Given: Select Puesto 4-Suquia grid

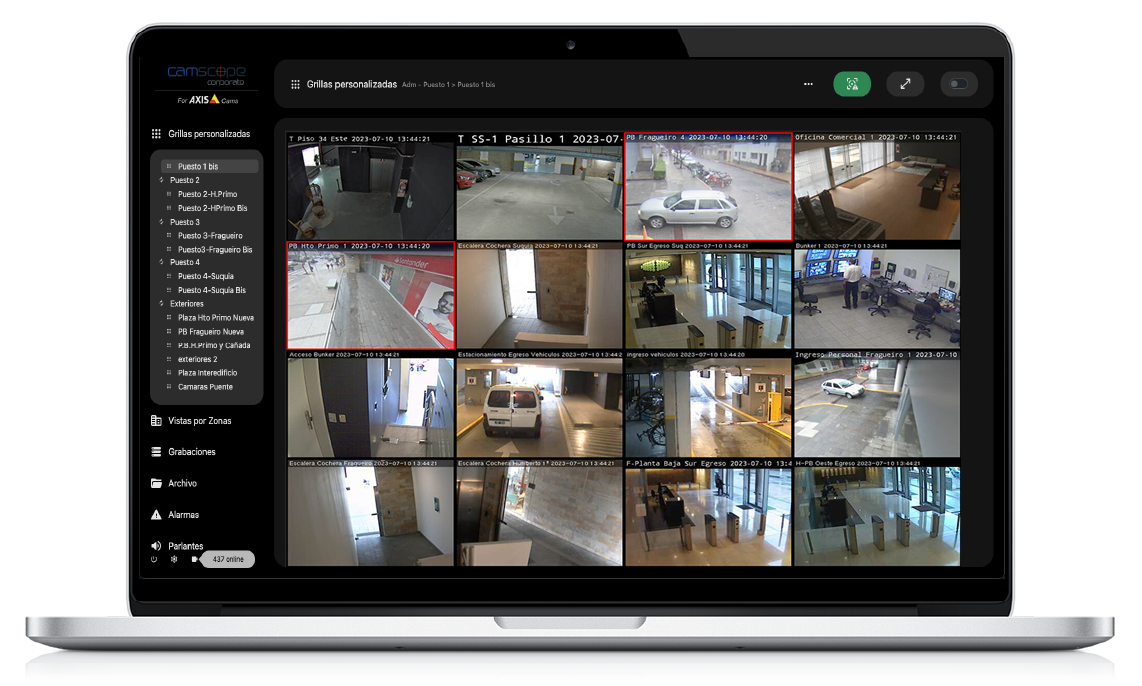Looking at the screenshot, I should coord(205,276).
